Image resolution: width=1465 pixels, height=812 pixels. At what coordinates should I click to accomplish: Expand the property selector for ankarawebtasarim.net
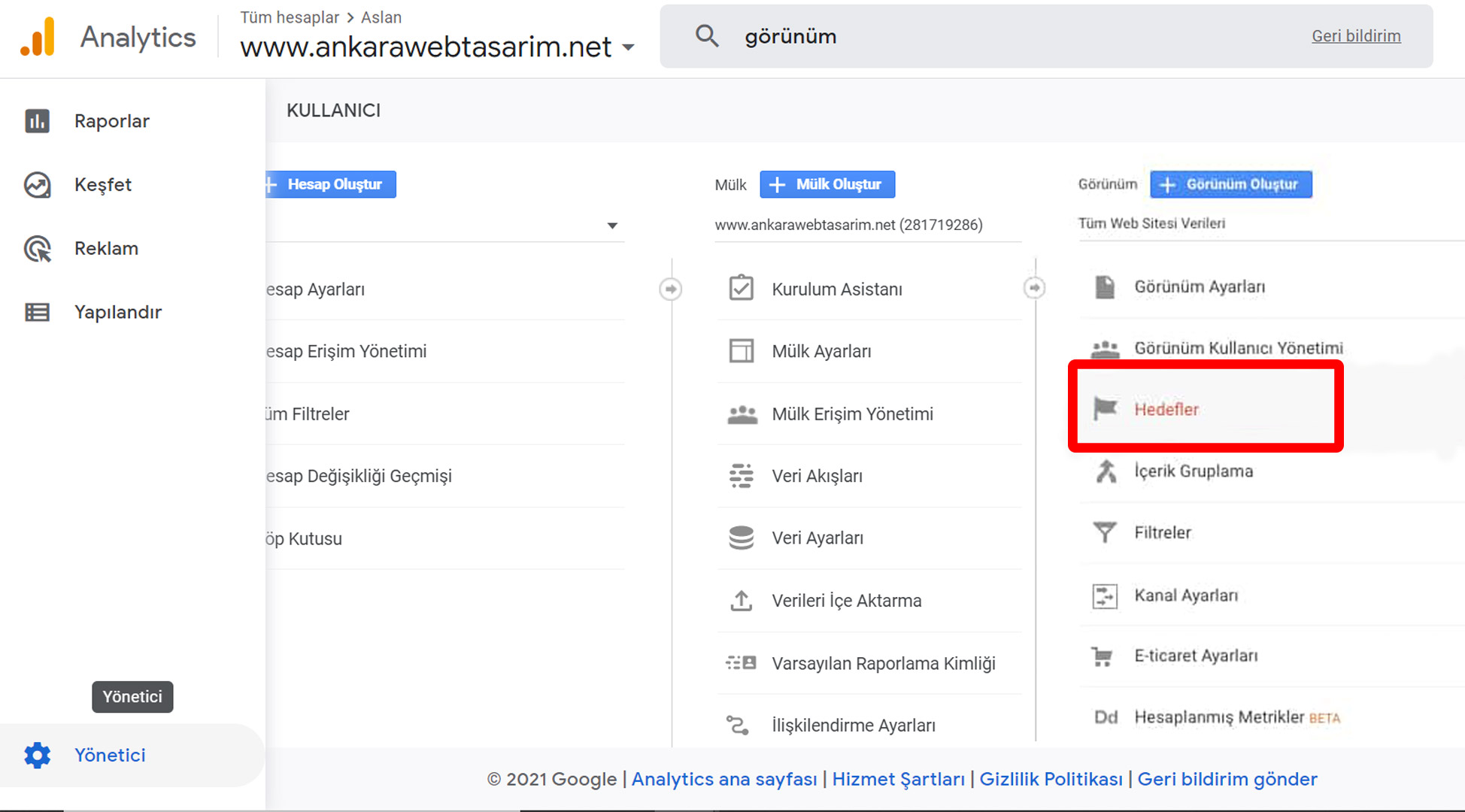[629, 47]
